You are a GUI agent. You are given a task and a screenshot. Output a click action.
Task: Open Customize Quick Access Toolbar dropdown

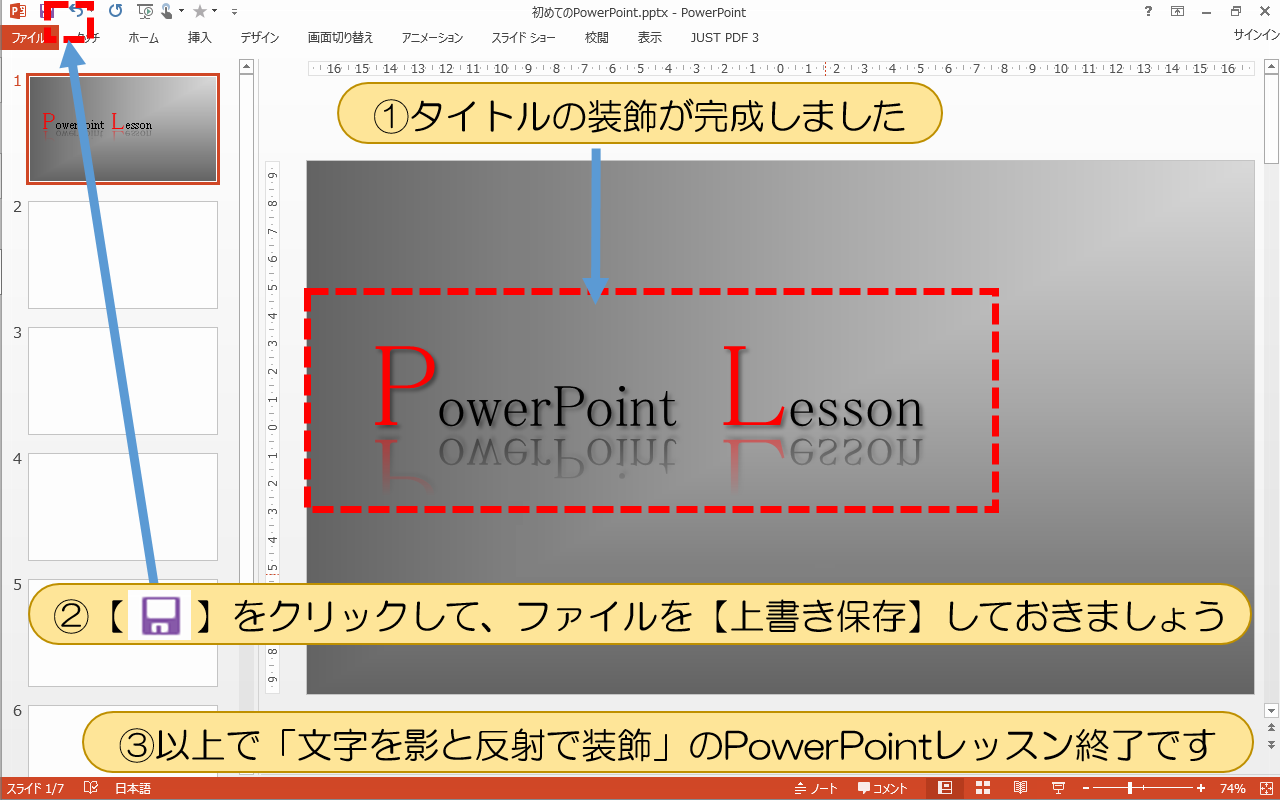pyautogui.click(x=234, y=12)
